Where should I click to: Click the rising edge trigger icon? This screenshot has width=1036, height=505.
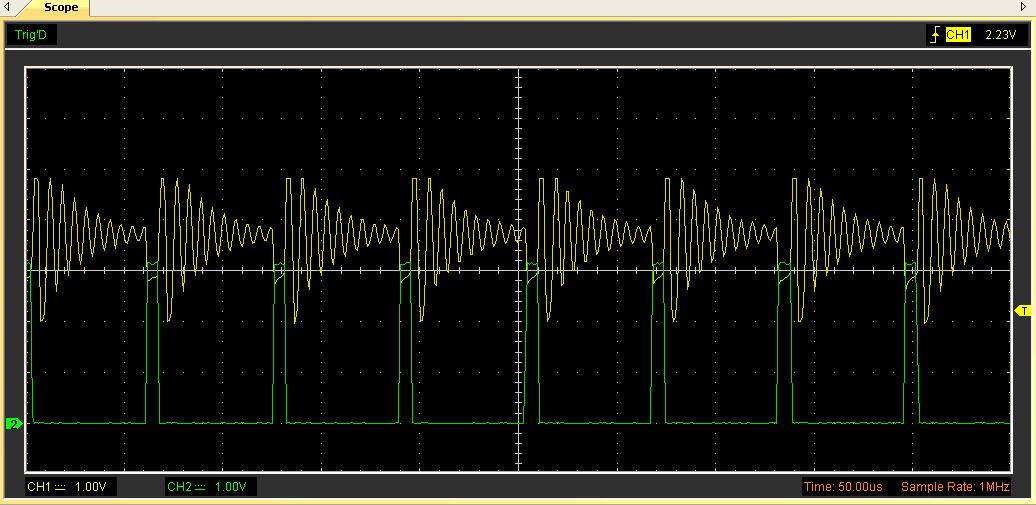(935, 35)
